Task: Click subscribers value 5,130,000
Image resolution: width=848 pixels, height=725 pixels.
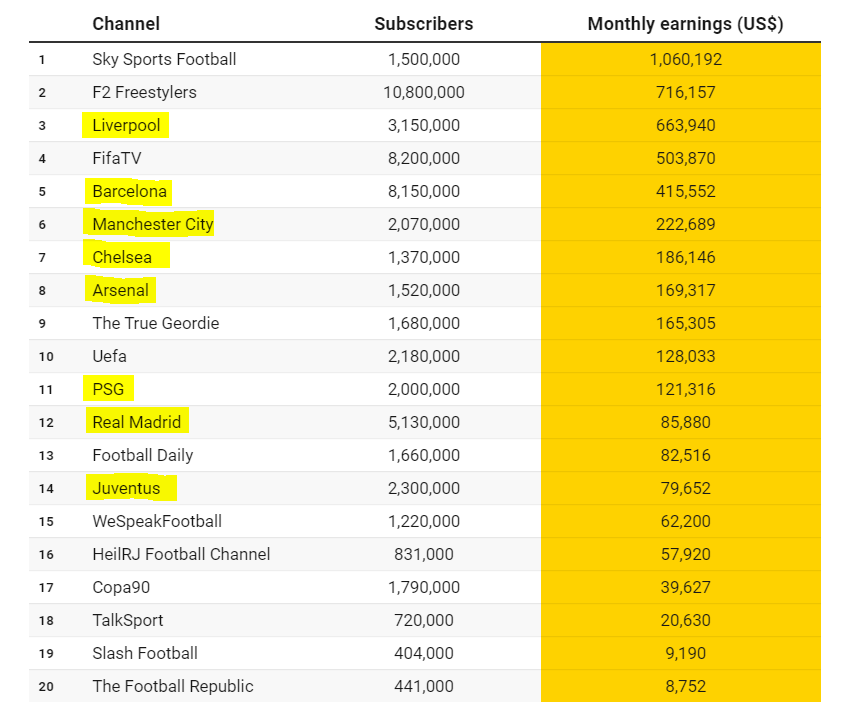Action: (x=423, y=422)
